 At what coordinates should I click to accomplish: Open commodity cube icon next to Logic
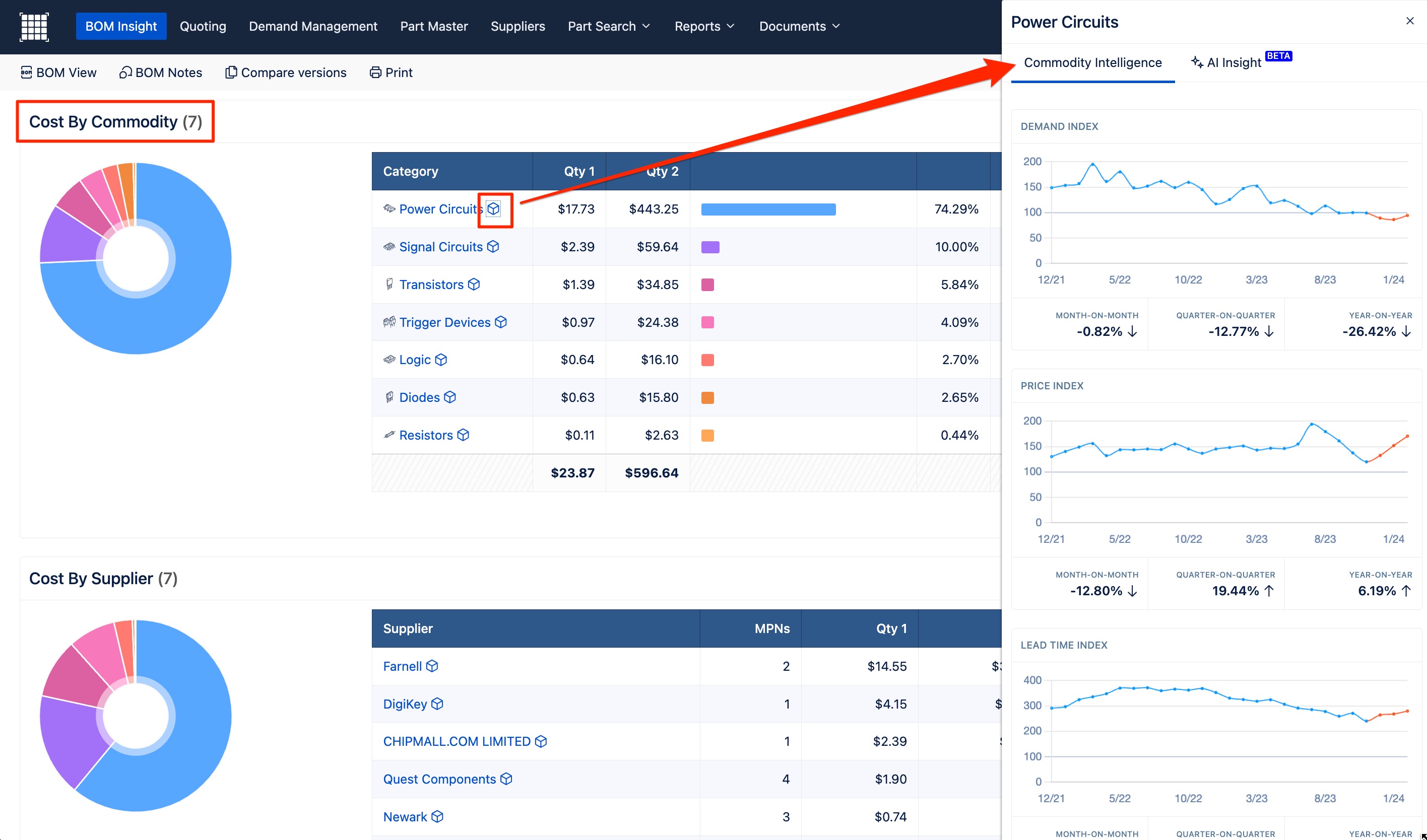click(x=441, y=360)
